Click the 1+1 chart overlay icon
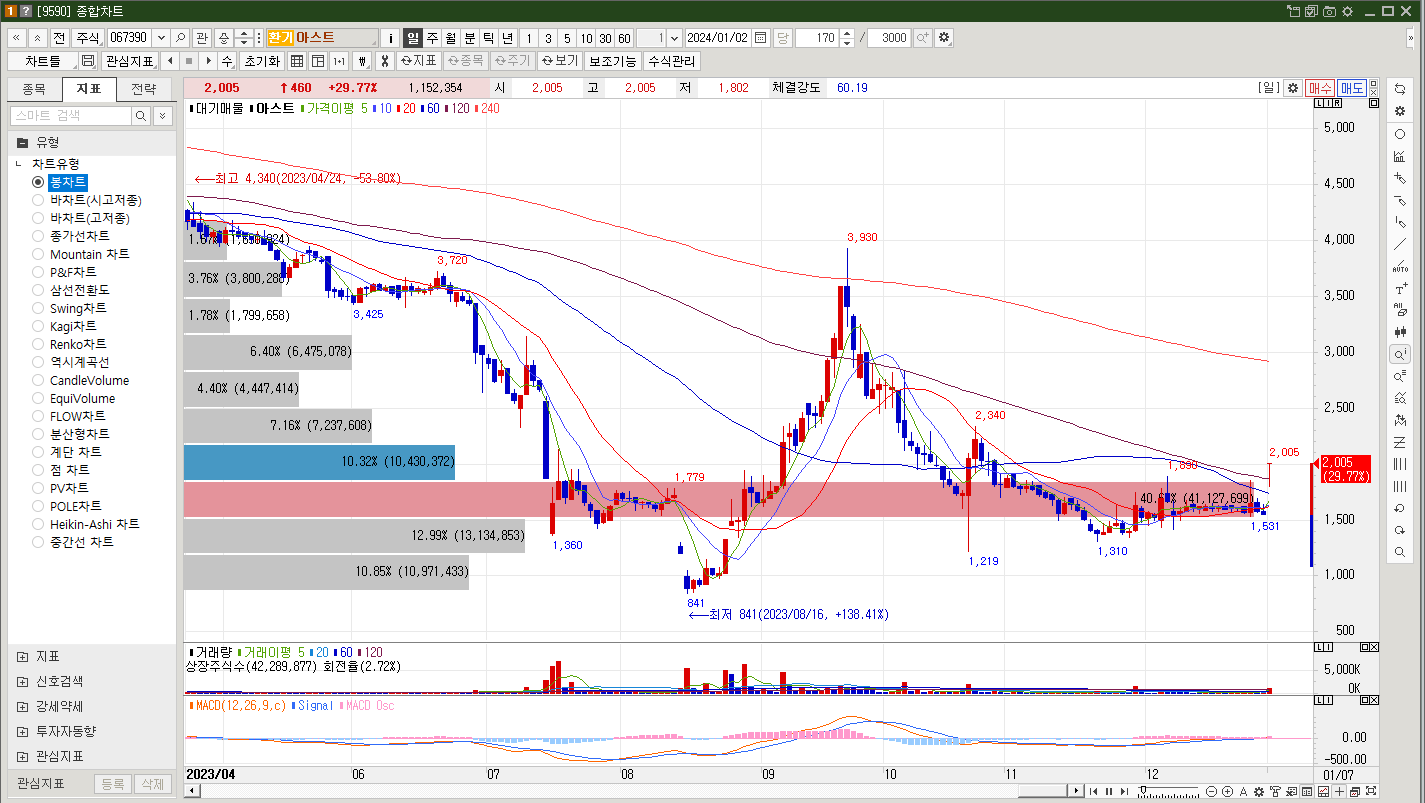The height and width of the screenshot is (803, 1425). (x=339, y=61)
